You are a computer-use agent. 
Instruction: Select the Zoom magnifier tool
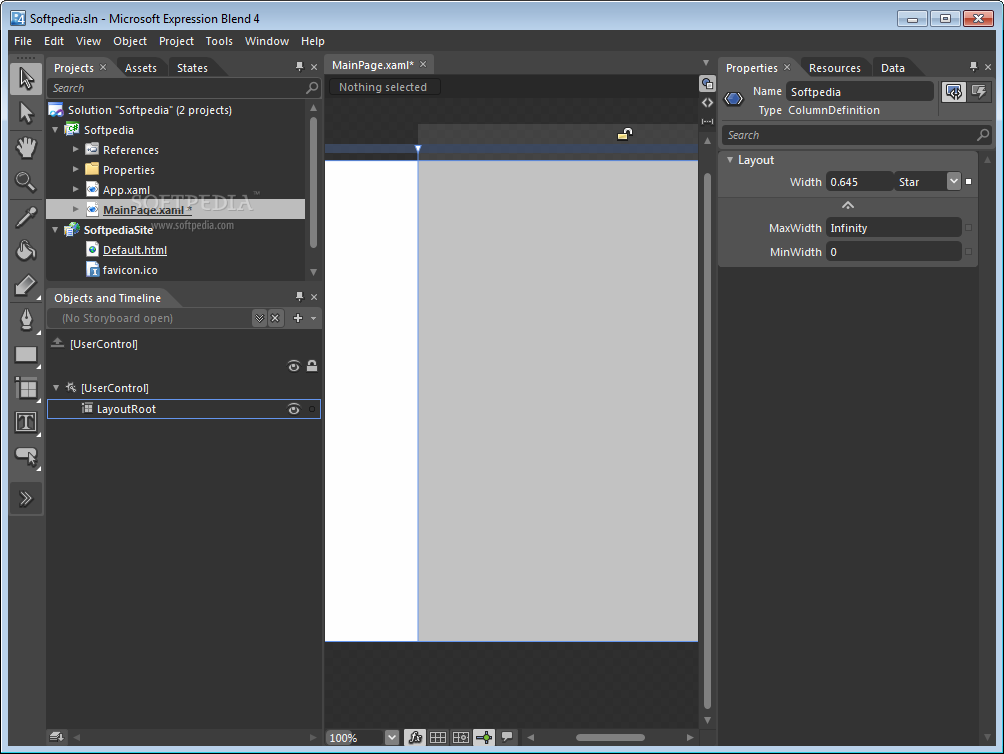26,182
